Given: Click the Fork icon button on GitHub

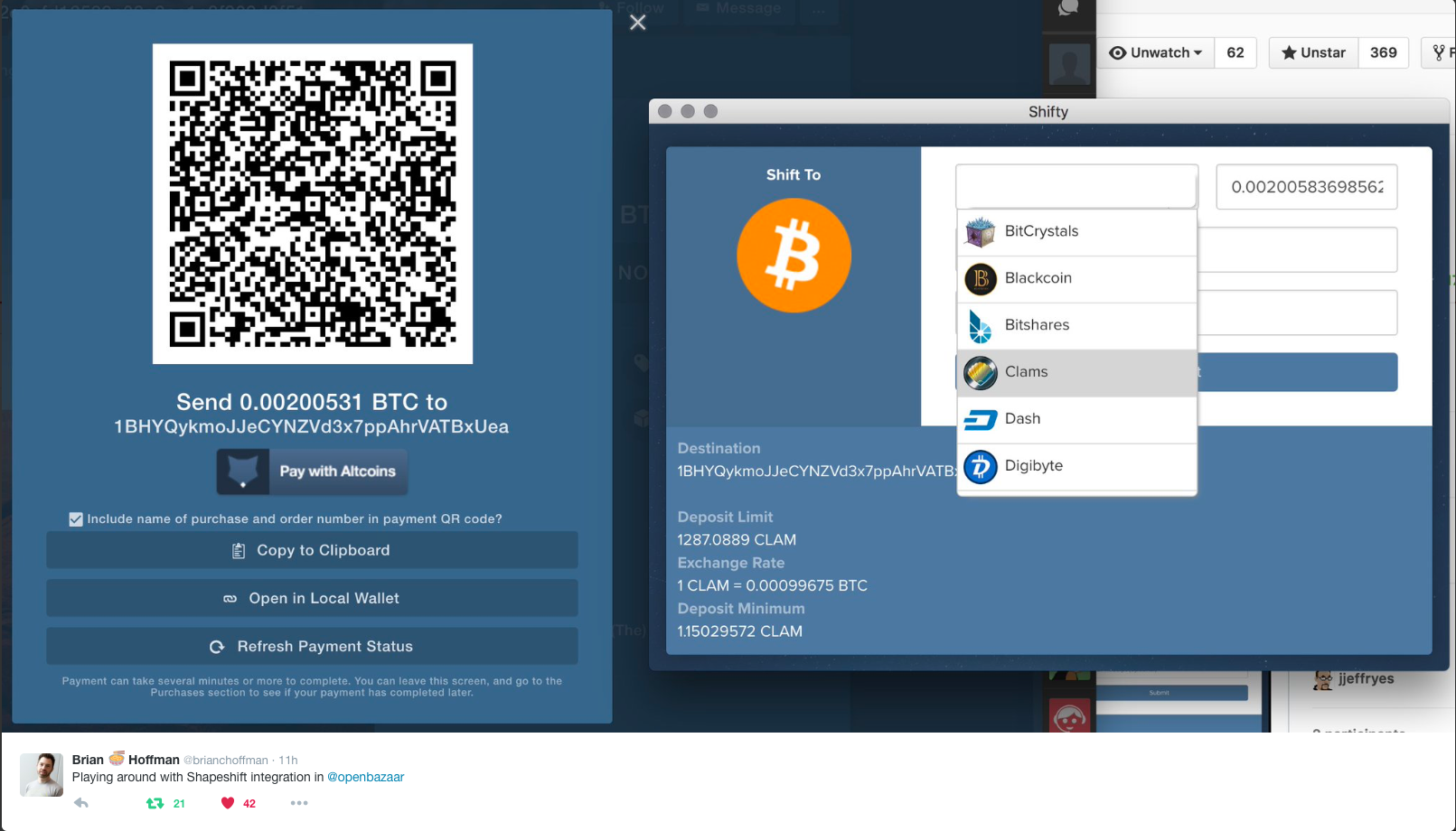Looking at the screenshot, I should point(1439,53).
